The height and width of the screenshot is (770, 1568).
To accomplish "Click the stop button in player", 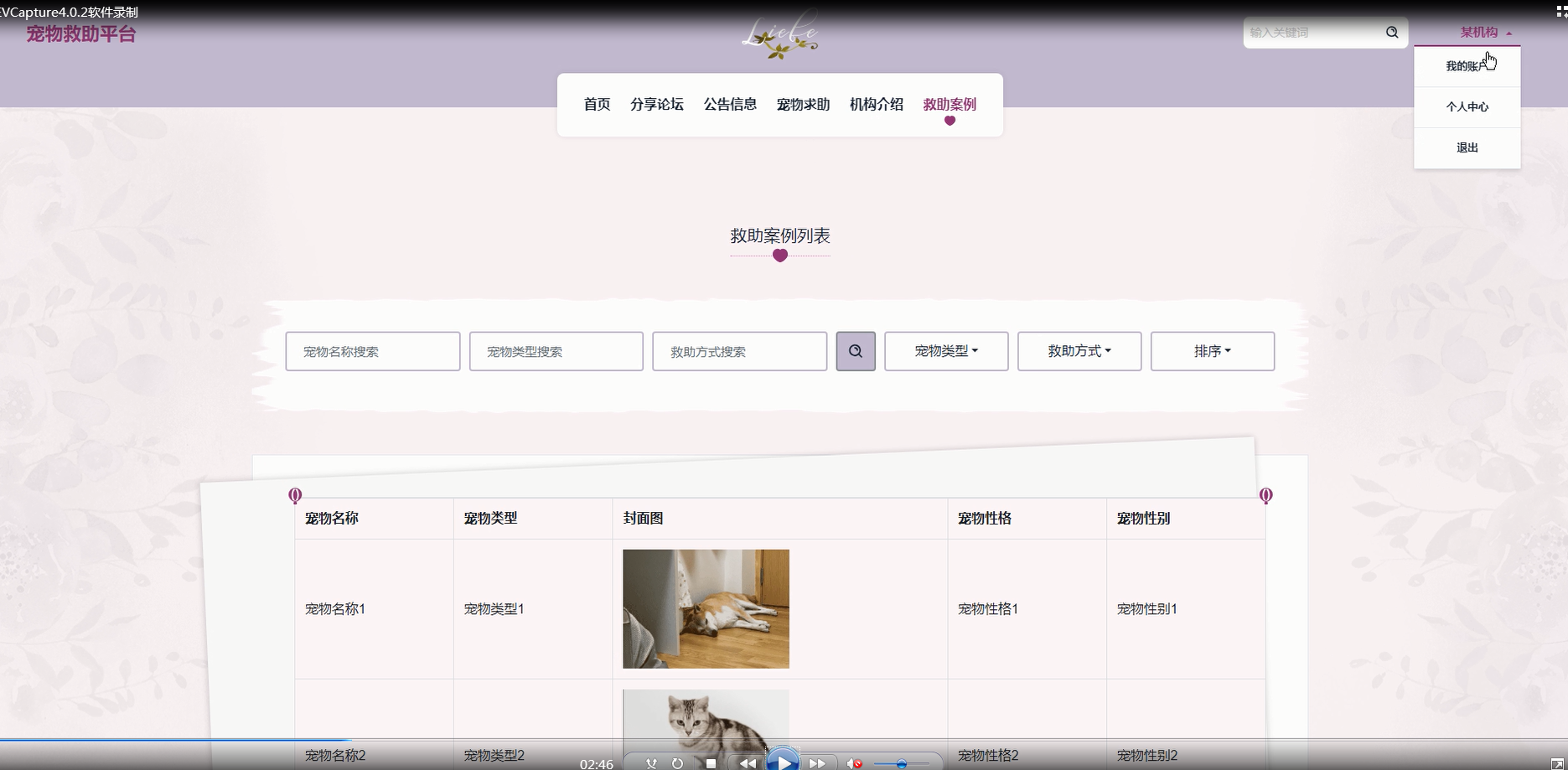I will [711, 763].
